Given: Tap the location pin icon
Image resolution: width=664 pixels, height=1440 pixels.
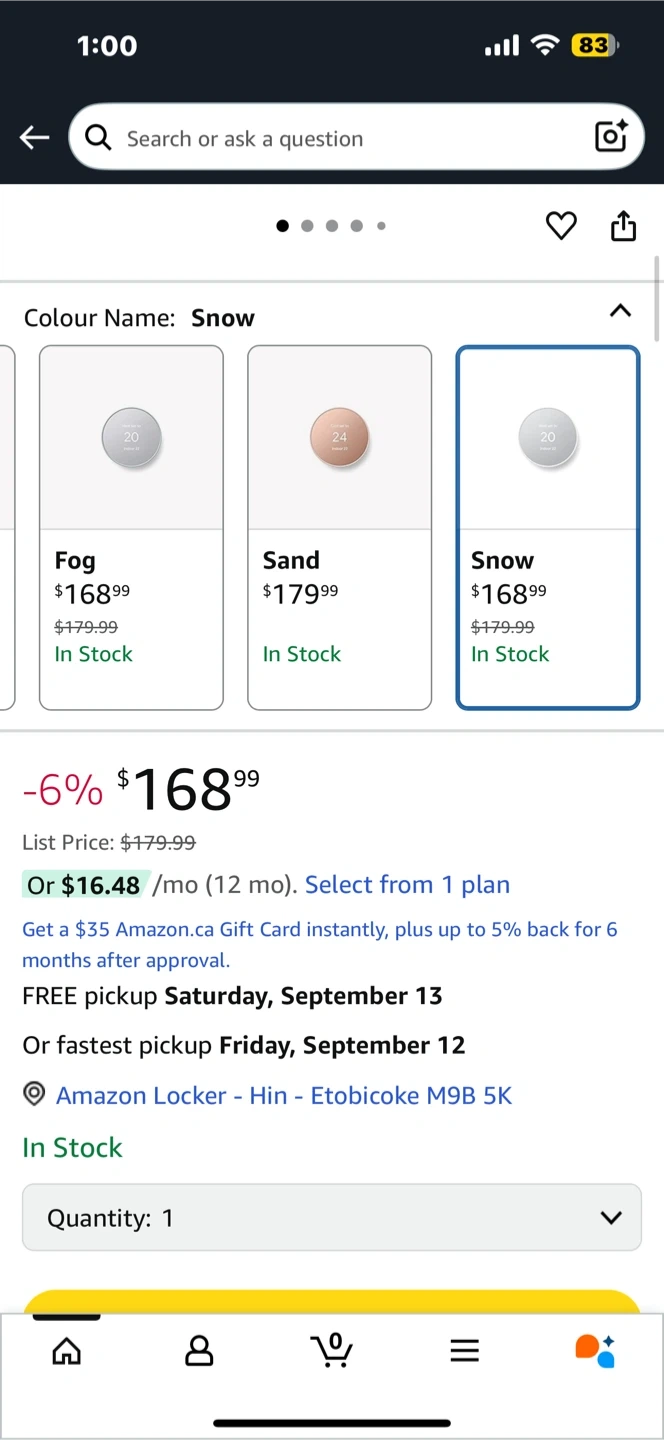Looking at the screenshot, I should [x=34, y=1095].
